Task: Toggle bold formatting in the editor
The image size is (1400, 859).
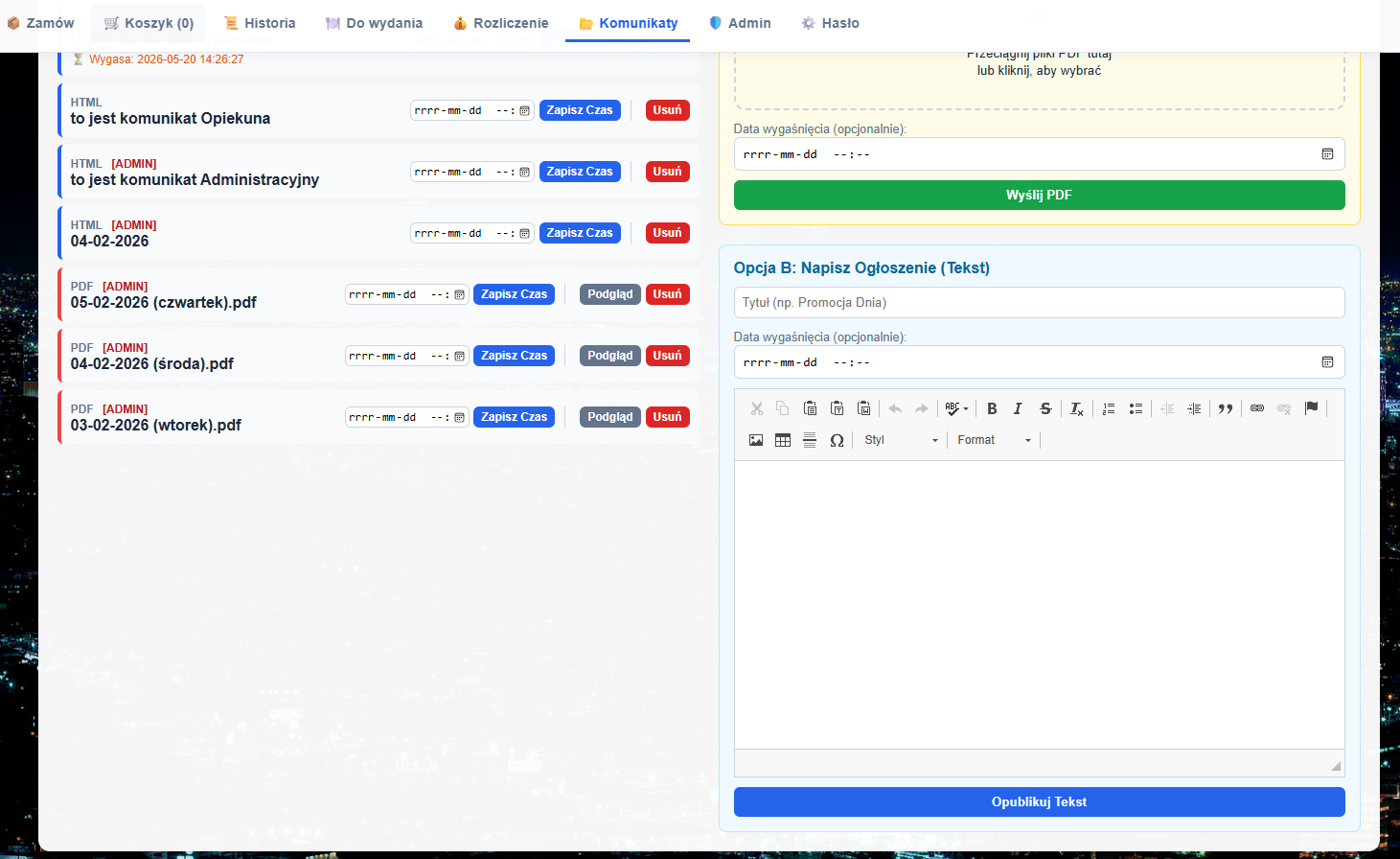Action: click(x=992, y=408)
